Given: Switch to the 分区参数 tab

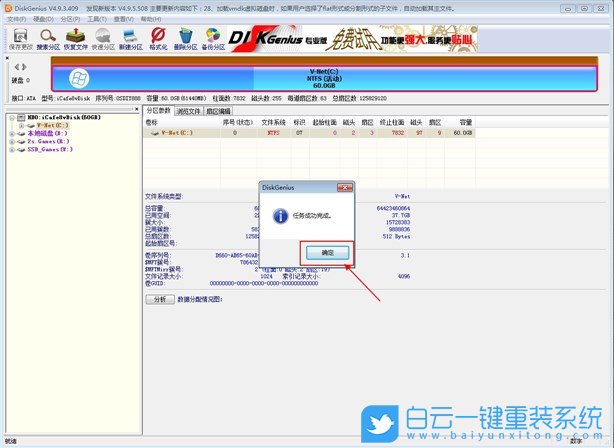Looking at the screenshot, I should [158, 110].
